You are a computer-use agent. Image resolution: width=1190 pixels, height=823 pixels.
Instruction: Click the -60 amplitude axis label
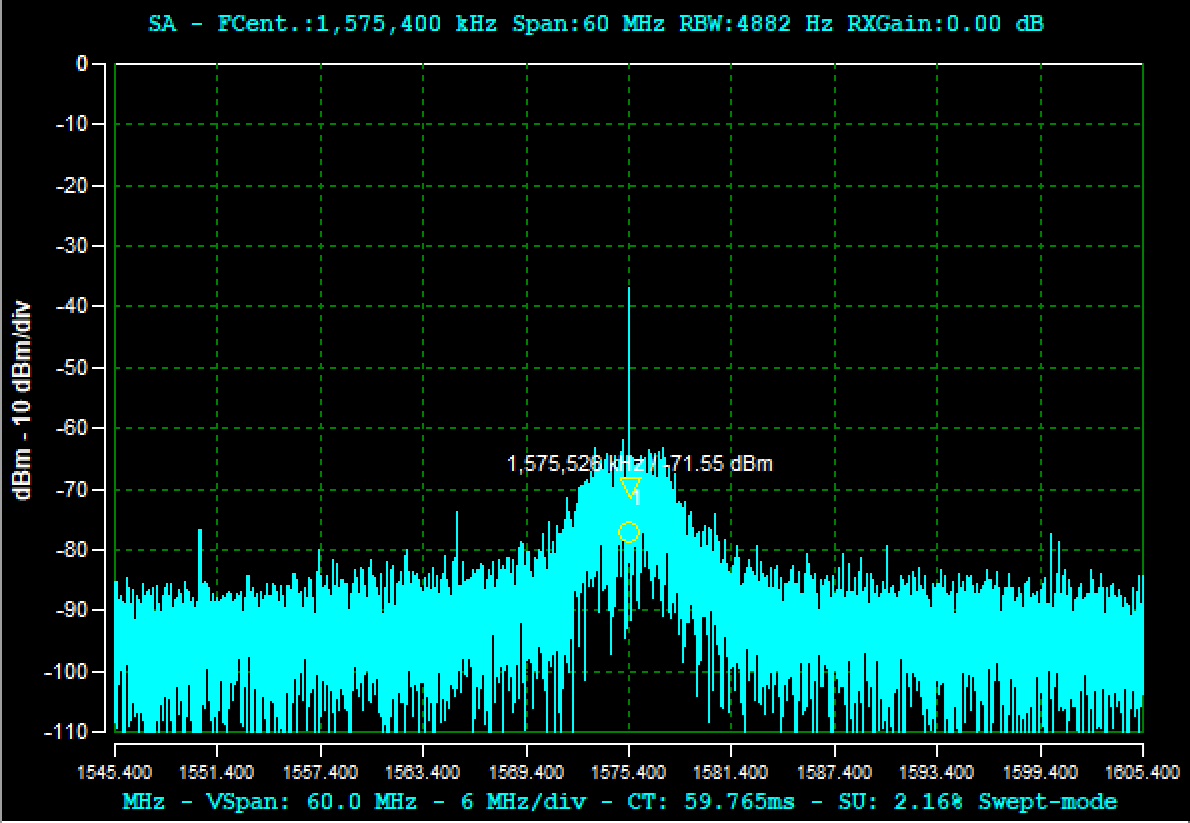tap(72, 428)
